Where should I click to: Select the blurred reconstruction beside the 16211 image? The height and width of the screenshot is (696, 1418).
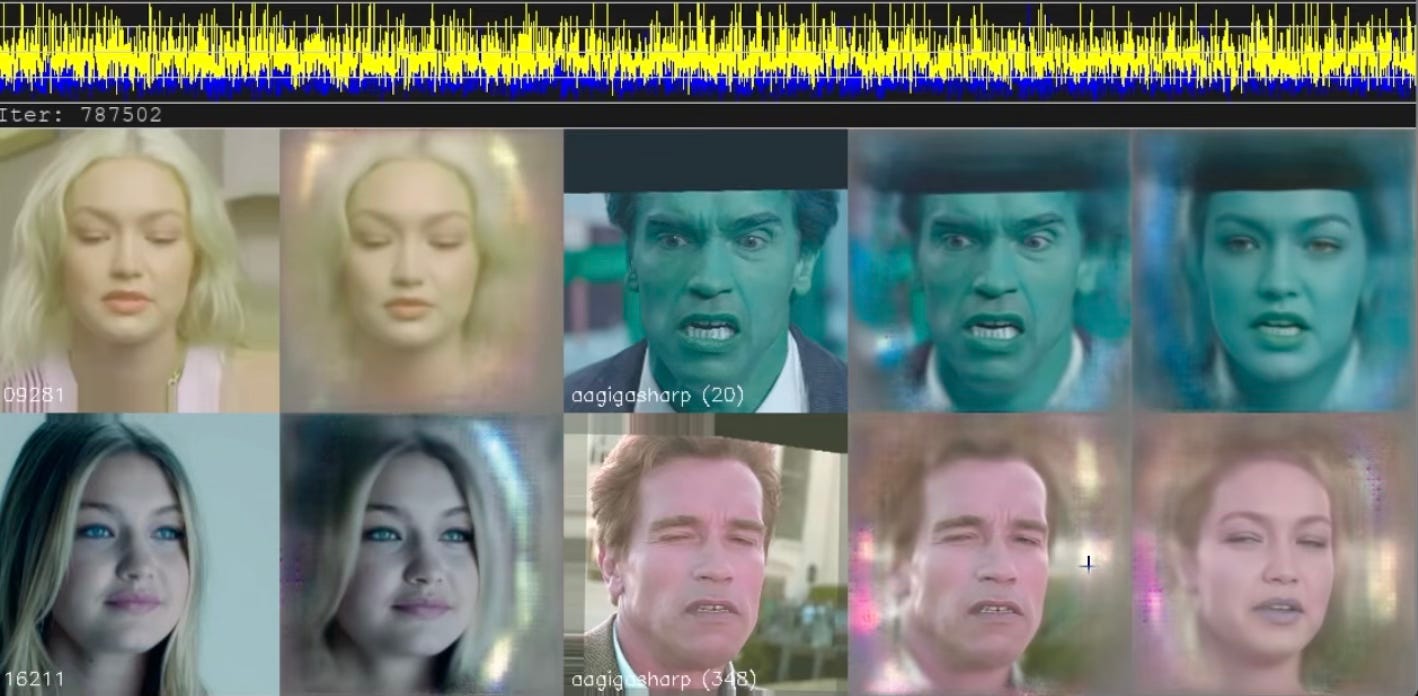point(422,554)
